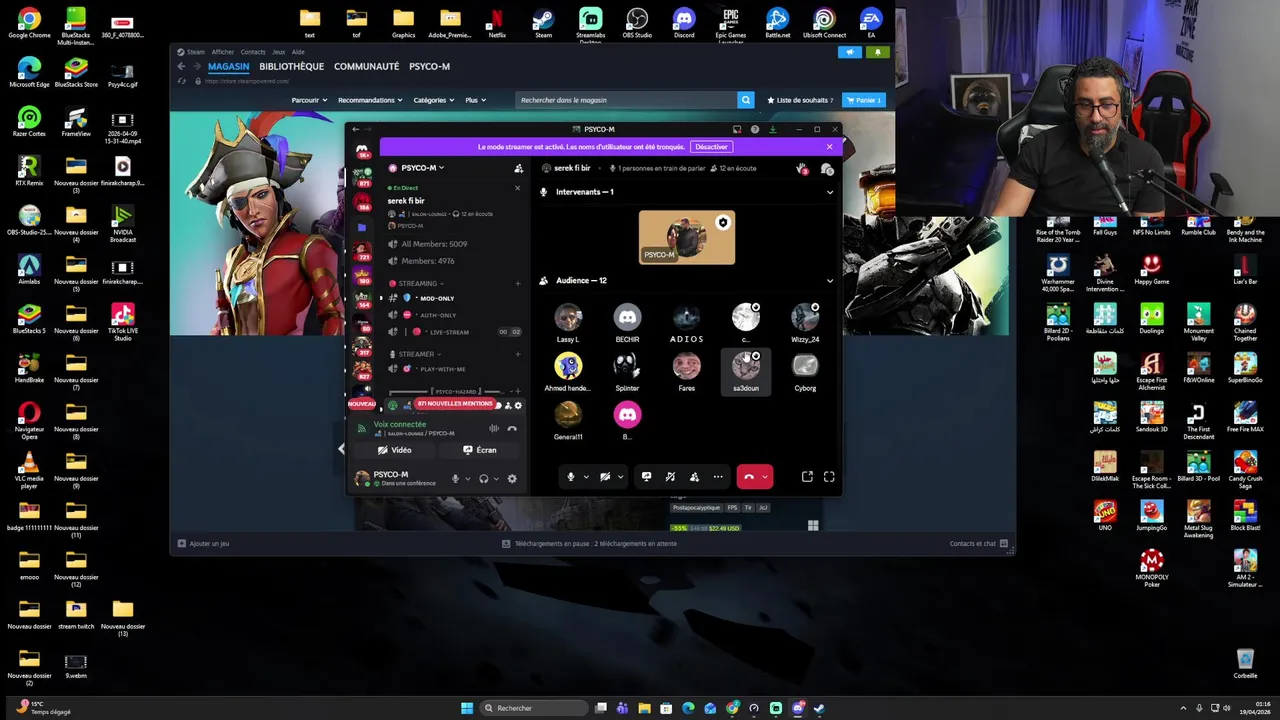Click soundboard icon in call controls
Image resolution: width=1280 pixels, height=720 pixels.
(670, 477)
